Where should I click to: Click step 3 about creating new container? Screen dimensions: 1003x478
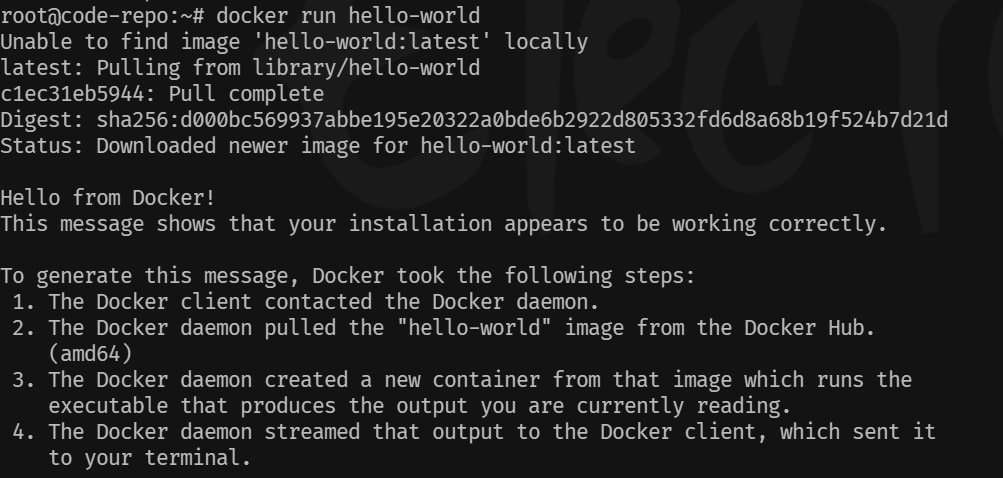tap(462, 380)
